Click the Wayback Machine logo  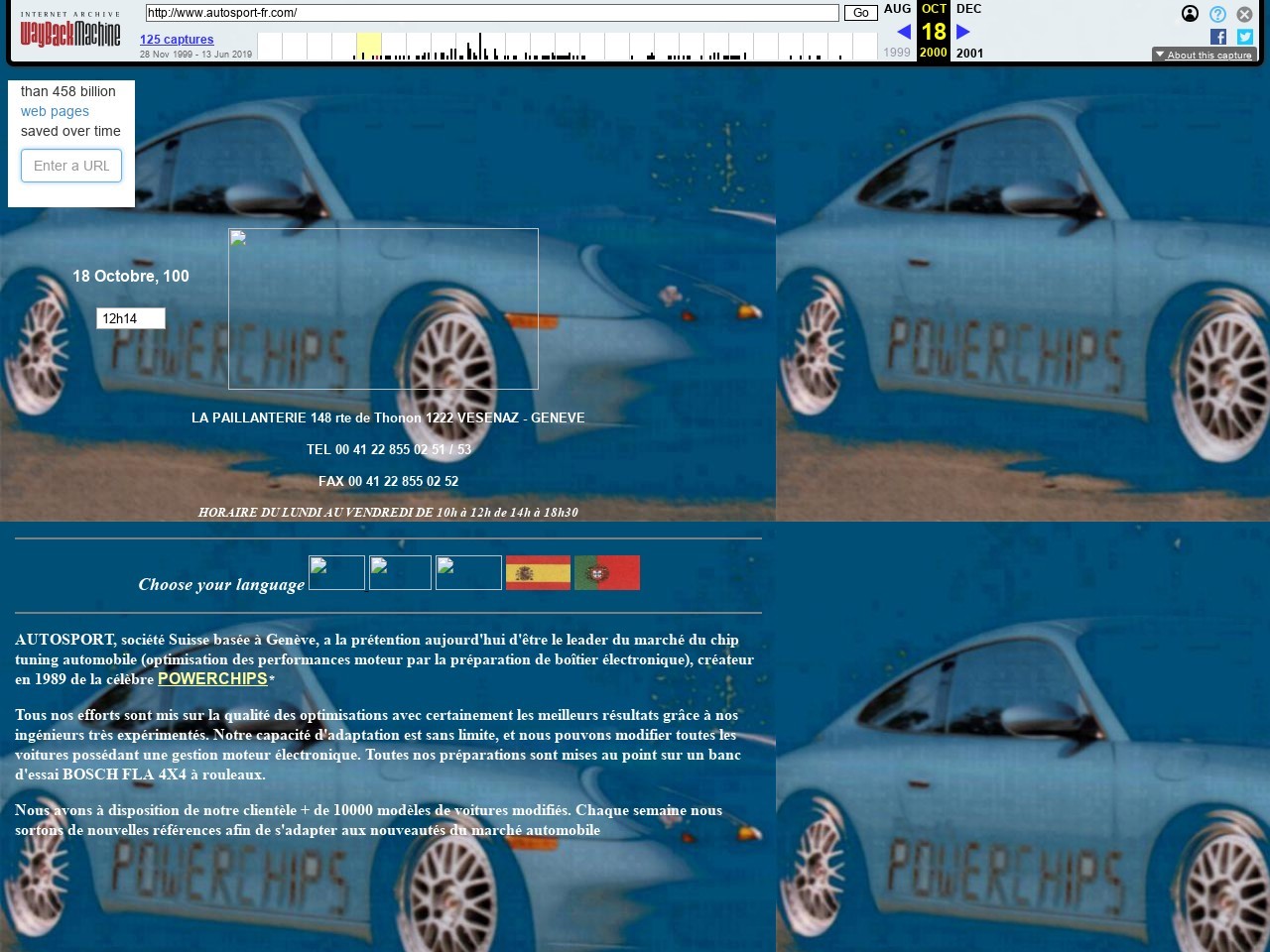click(x=69, y=32)
